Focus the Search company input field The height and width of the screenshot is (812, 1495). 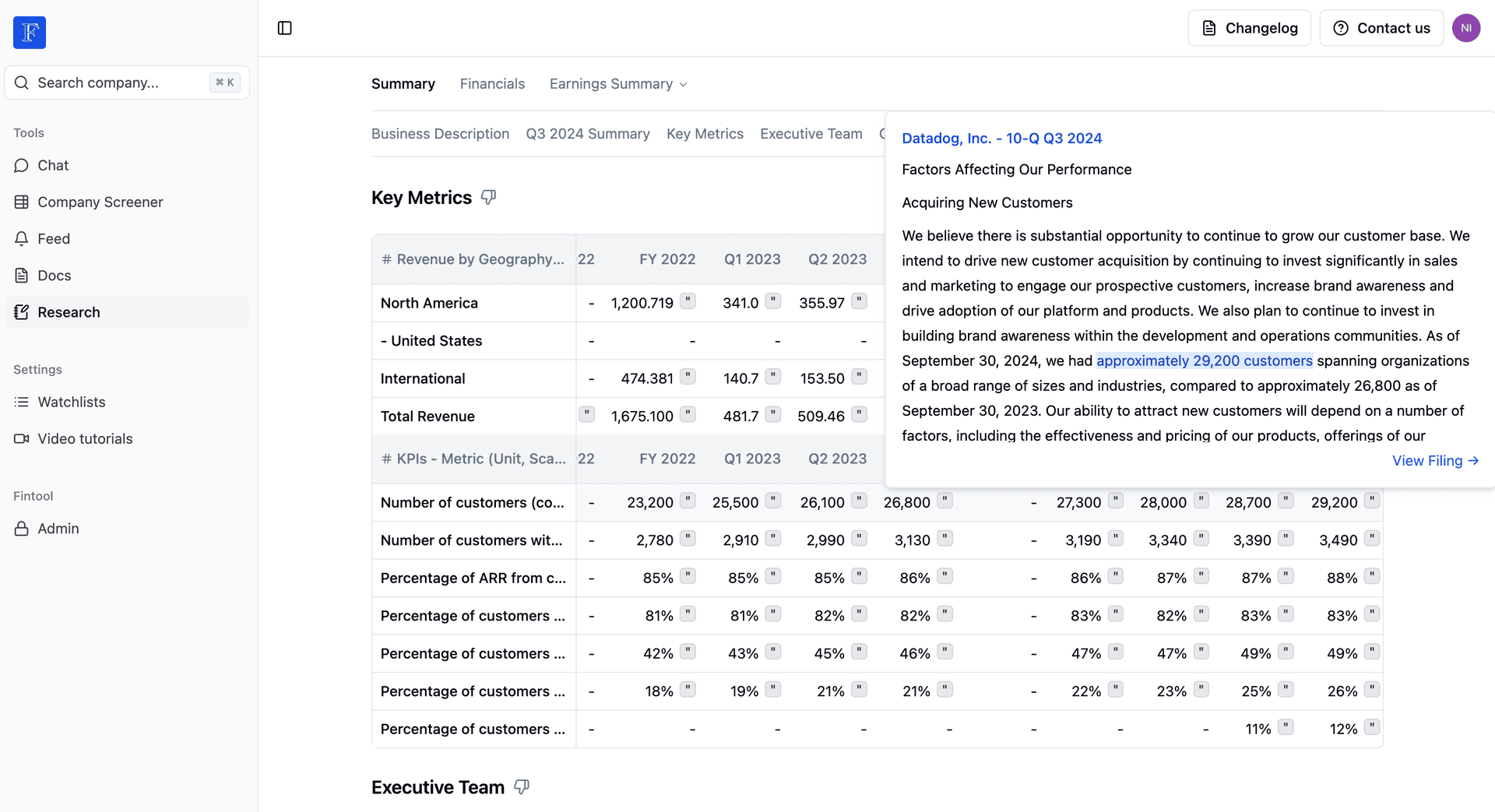[127, 83]
